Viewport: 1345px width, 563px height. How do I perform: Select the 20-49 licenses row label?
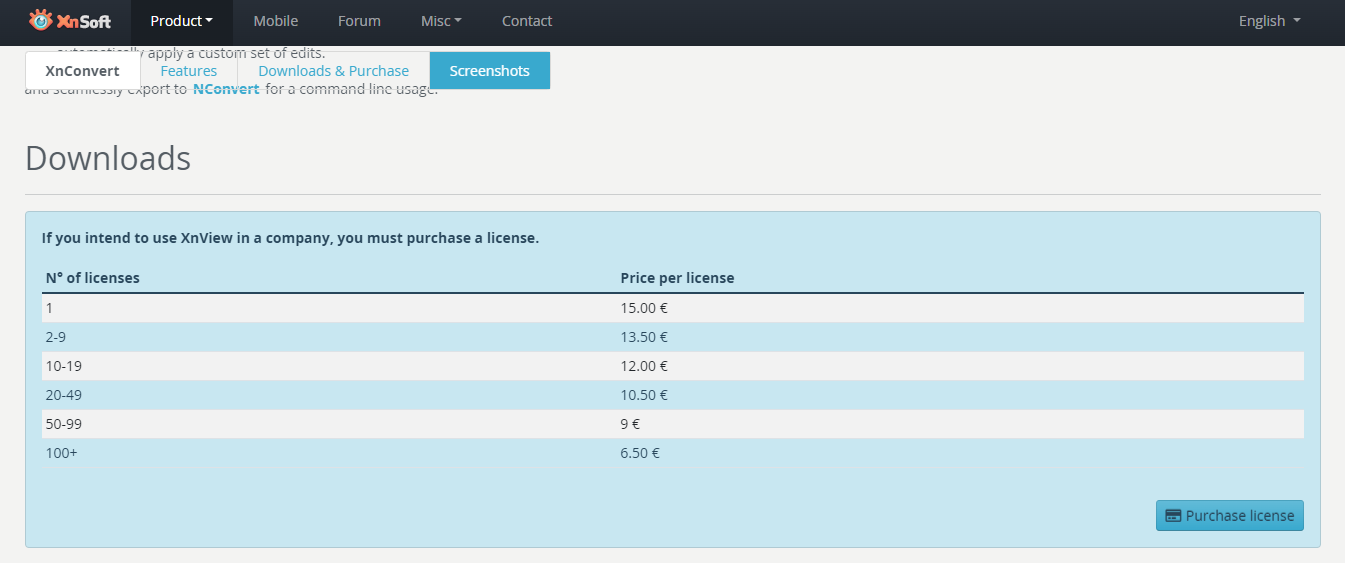(x=64, y=395)
